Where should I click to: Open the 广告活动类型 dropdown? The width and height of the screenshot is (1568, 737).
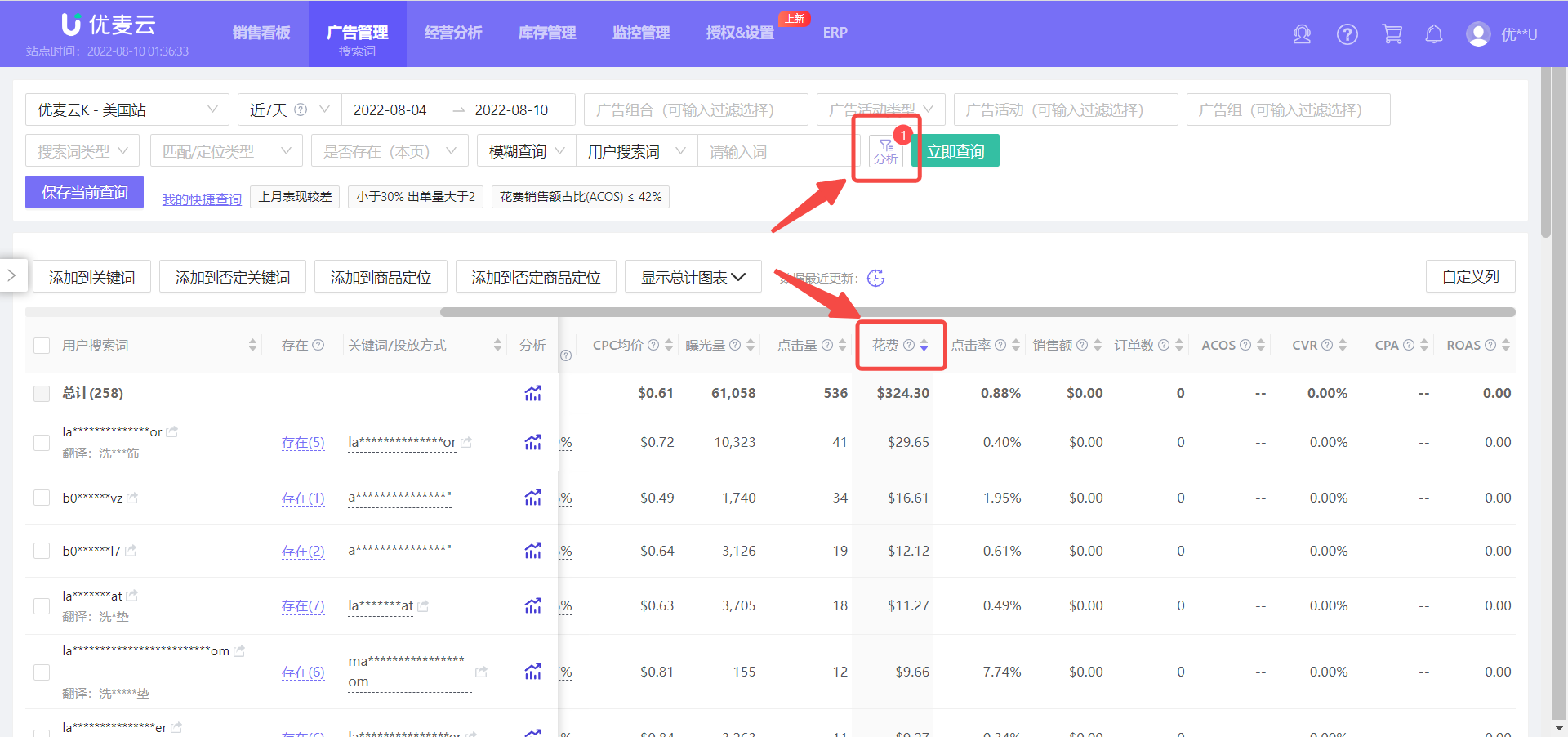coord(880,109)
